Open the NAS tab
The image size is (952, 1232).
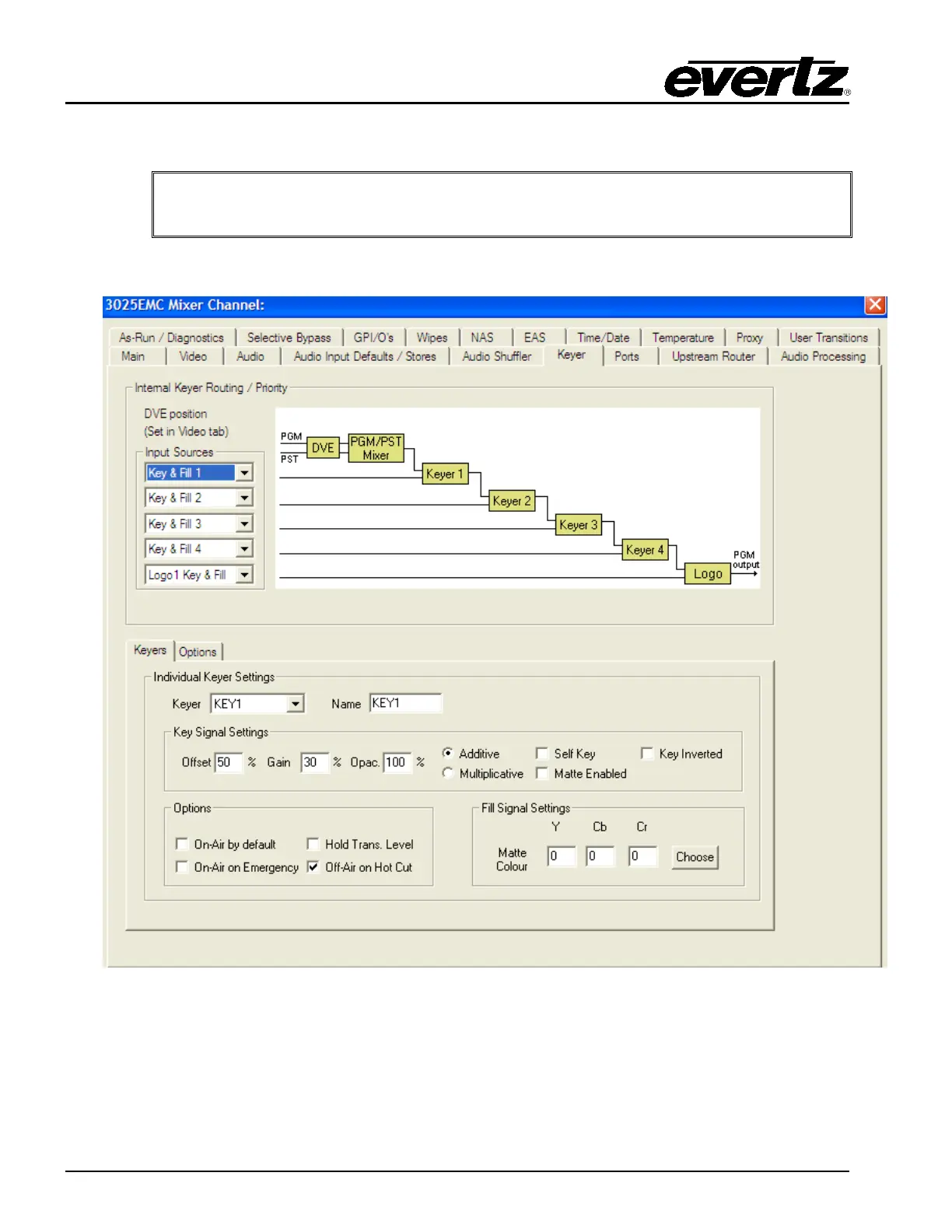click(482, 338)
